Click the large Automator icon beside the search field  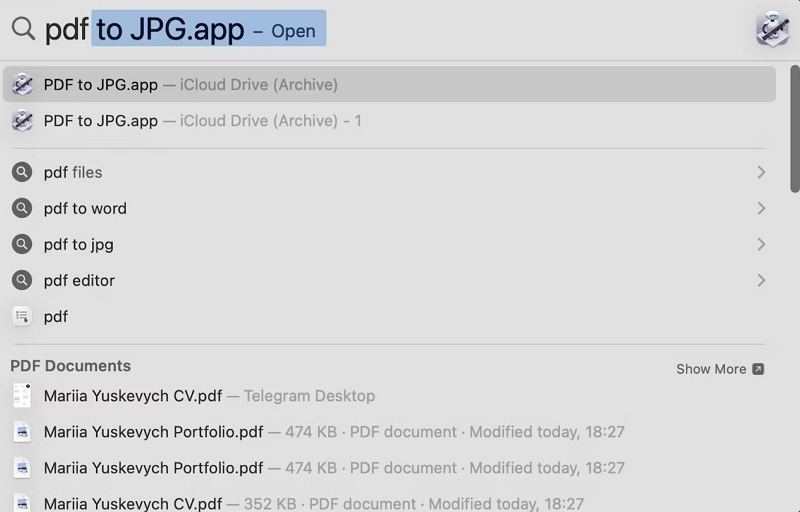pos(772,29)
